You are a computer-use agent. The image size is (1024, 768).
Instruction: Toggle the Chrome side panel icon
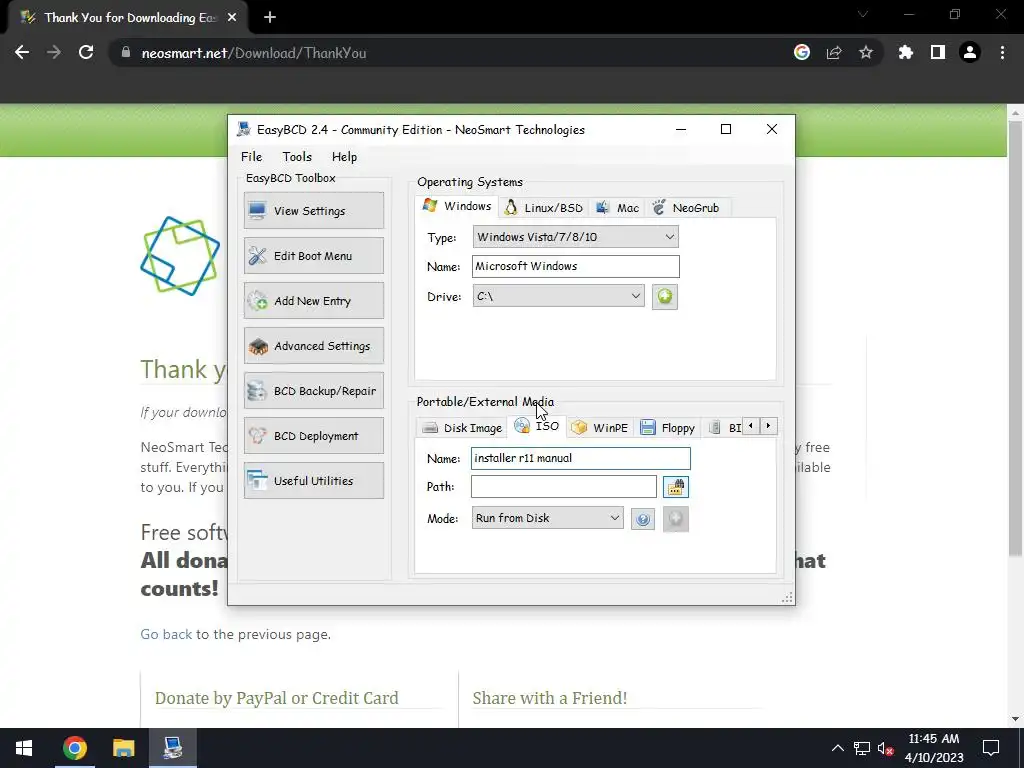938,52
